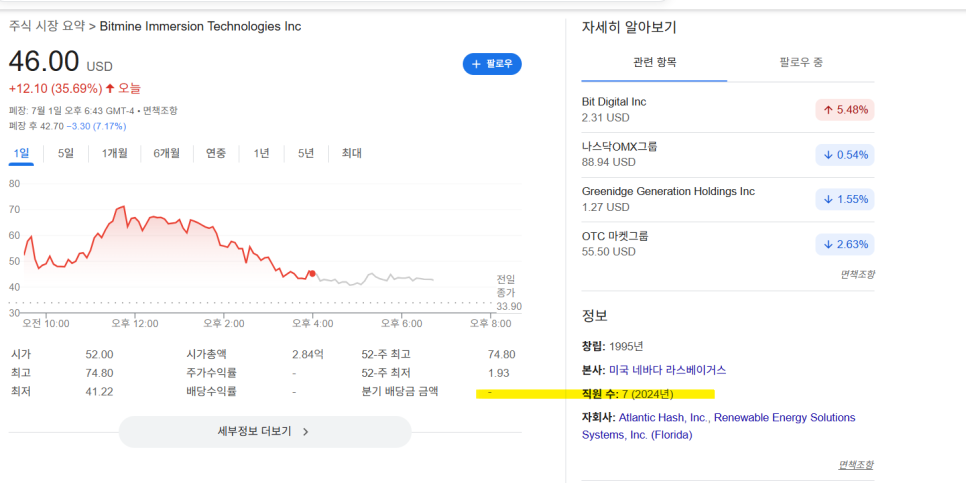The width and height of the screenshot is (966, 483).
Task: Open Renewable Energy Solutions Systems subsidiary link
Action: point(718,426)
